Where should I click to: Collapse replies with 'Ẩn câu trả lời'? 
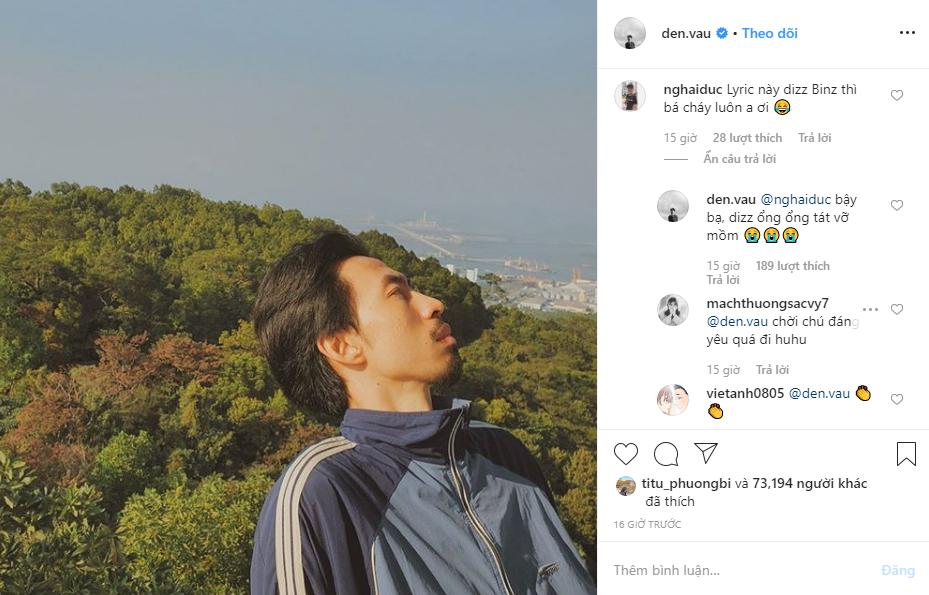coord(739,159)
